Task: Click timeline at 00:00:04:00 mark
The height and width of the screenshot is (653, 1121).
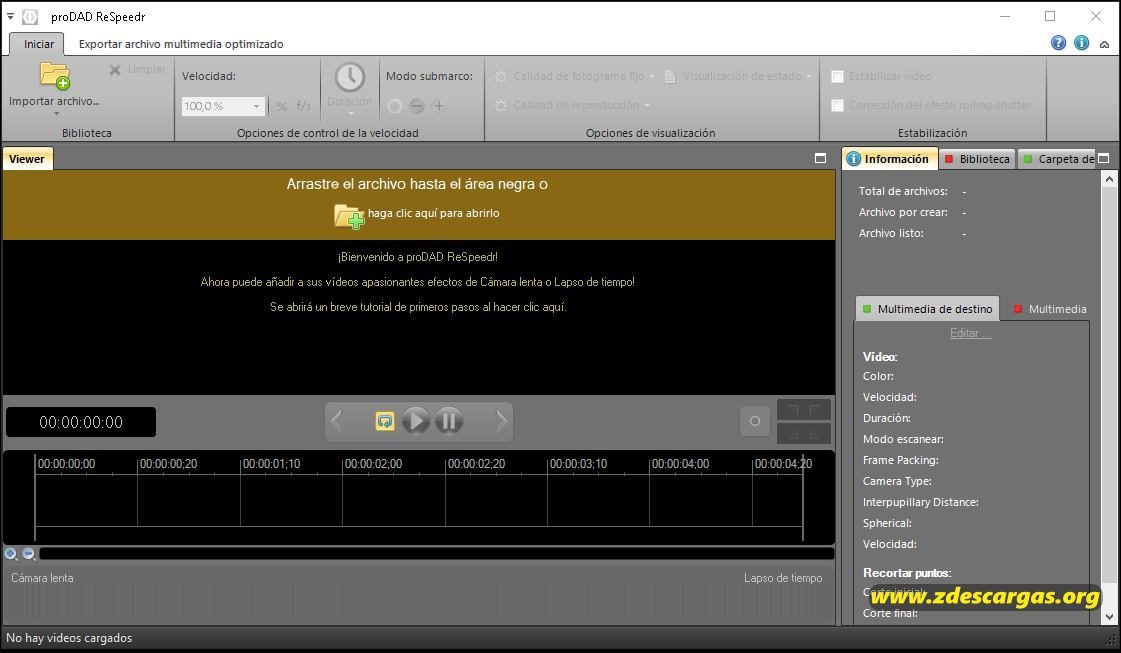Action: (680, 464)
